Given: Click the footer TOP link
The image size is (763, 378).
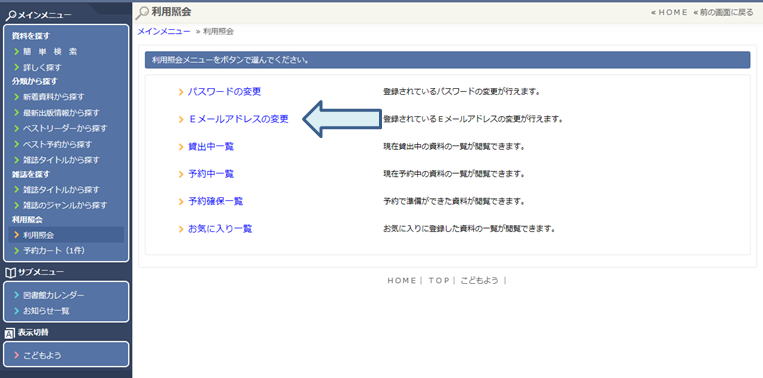Looking at the screenshot, I should [439, 281].
